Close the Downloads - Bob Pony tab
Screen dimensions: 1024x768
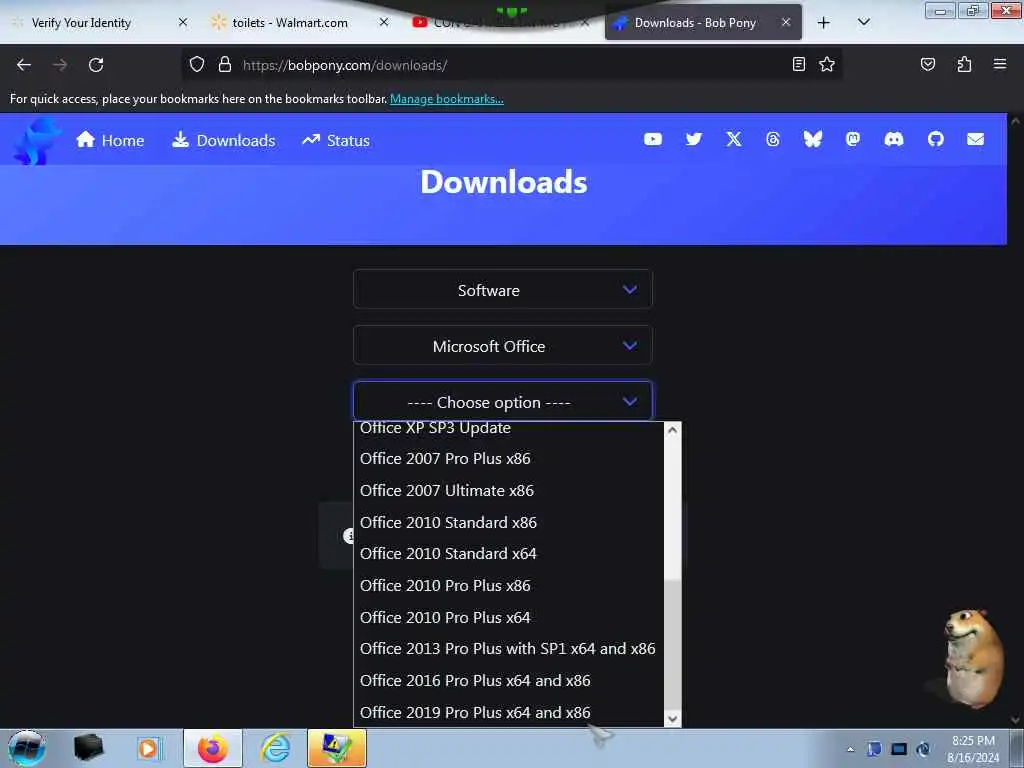click(786, 22)
